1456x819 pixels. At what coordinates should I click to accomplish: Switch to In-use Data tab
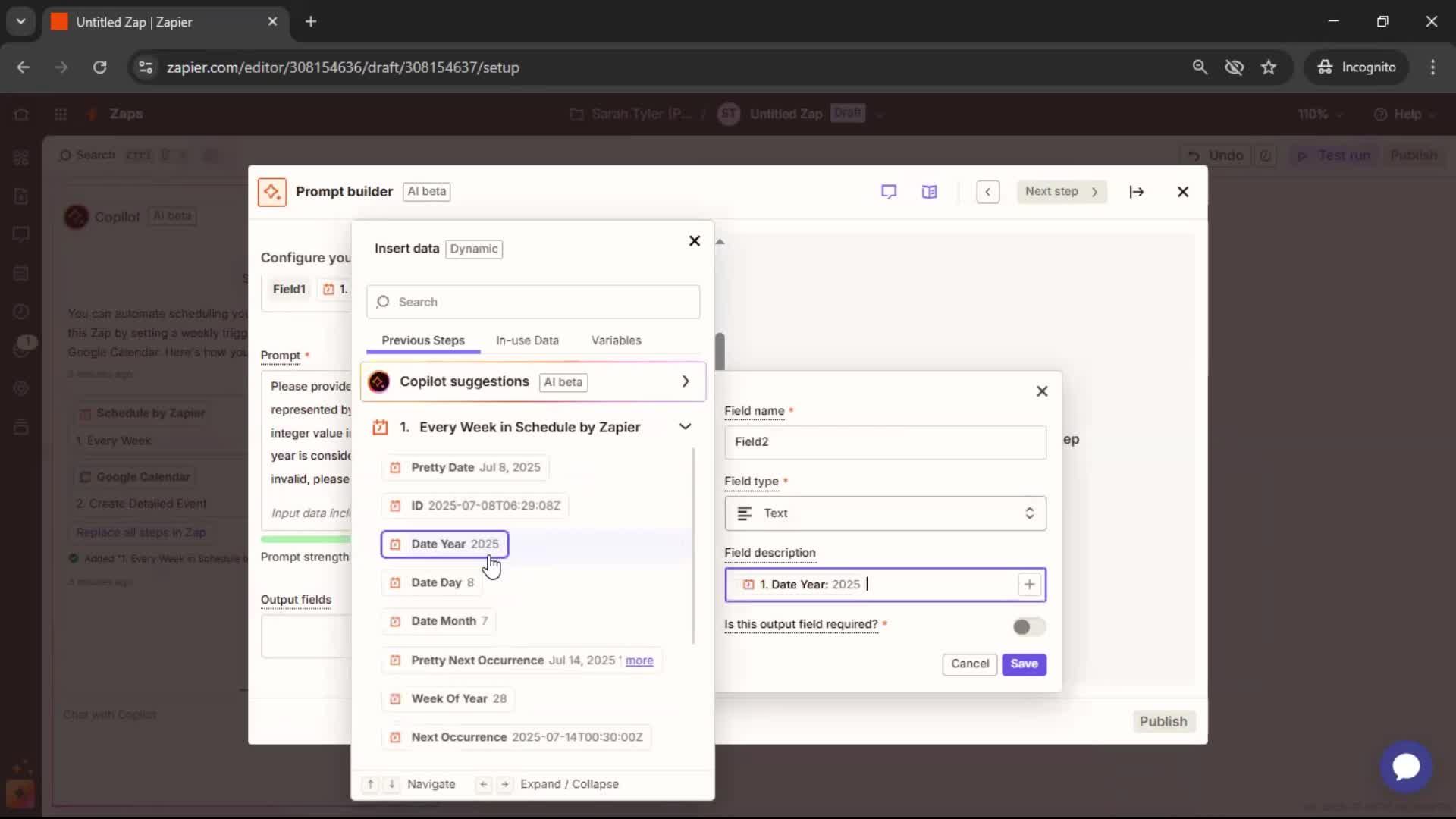527,340
